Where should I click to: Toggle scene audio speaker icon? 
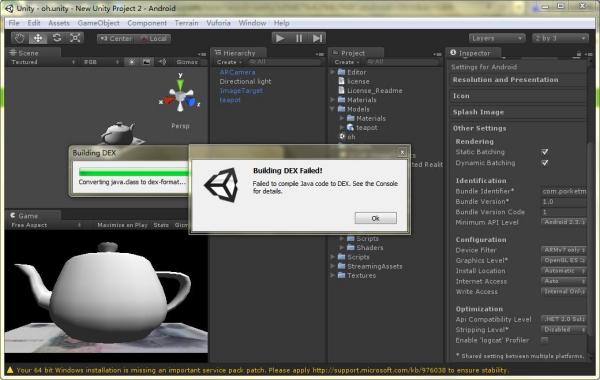162,62
